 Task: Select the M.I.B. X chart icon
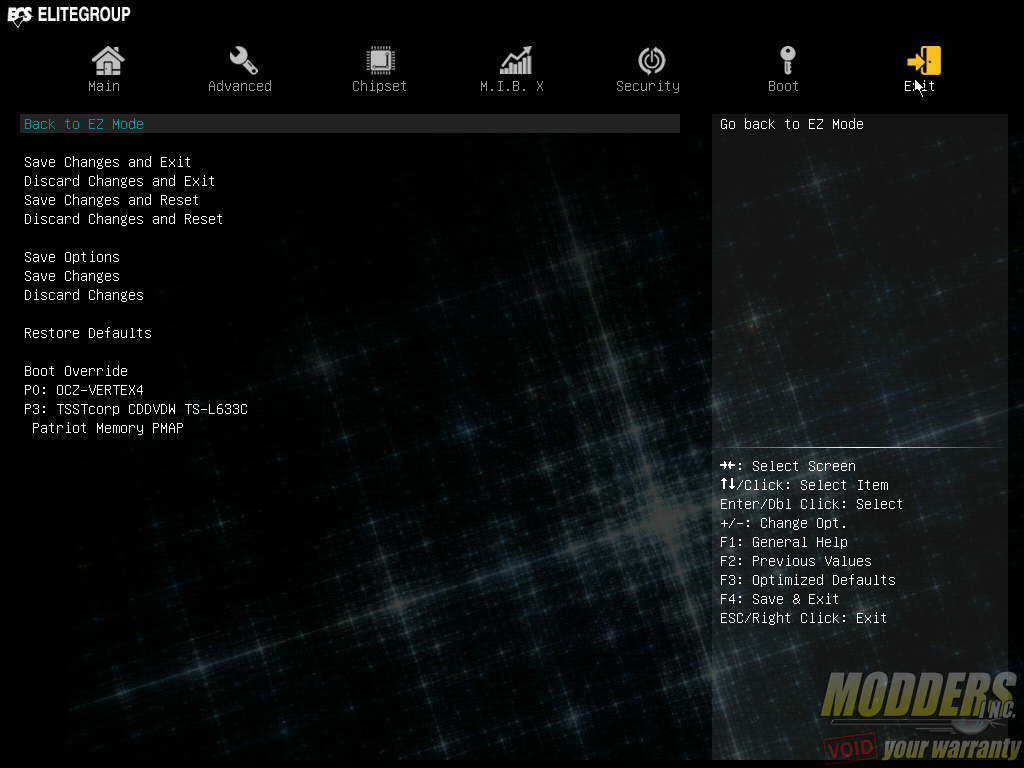[x=516, y=61]
